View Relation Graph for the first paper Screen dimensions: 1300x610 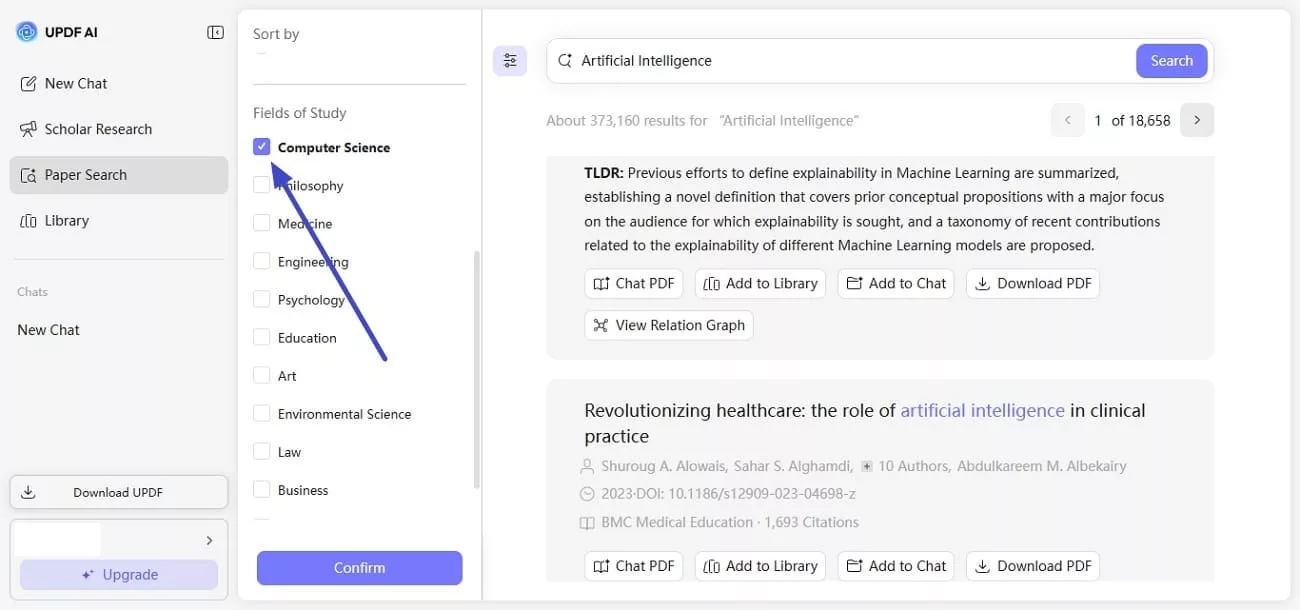coord(668,325)
